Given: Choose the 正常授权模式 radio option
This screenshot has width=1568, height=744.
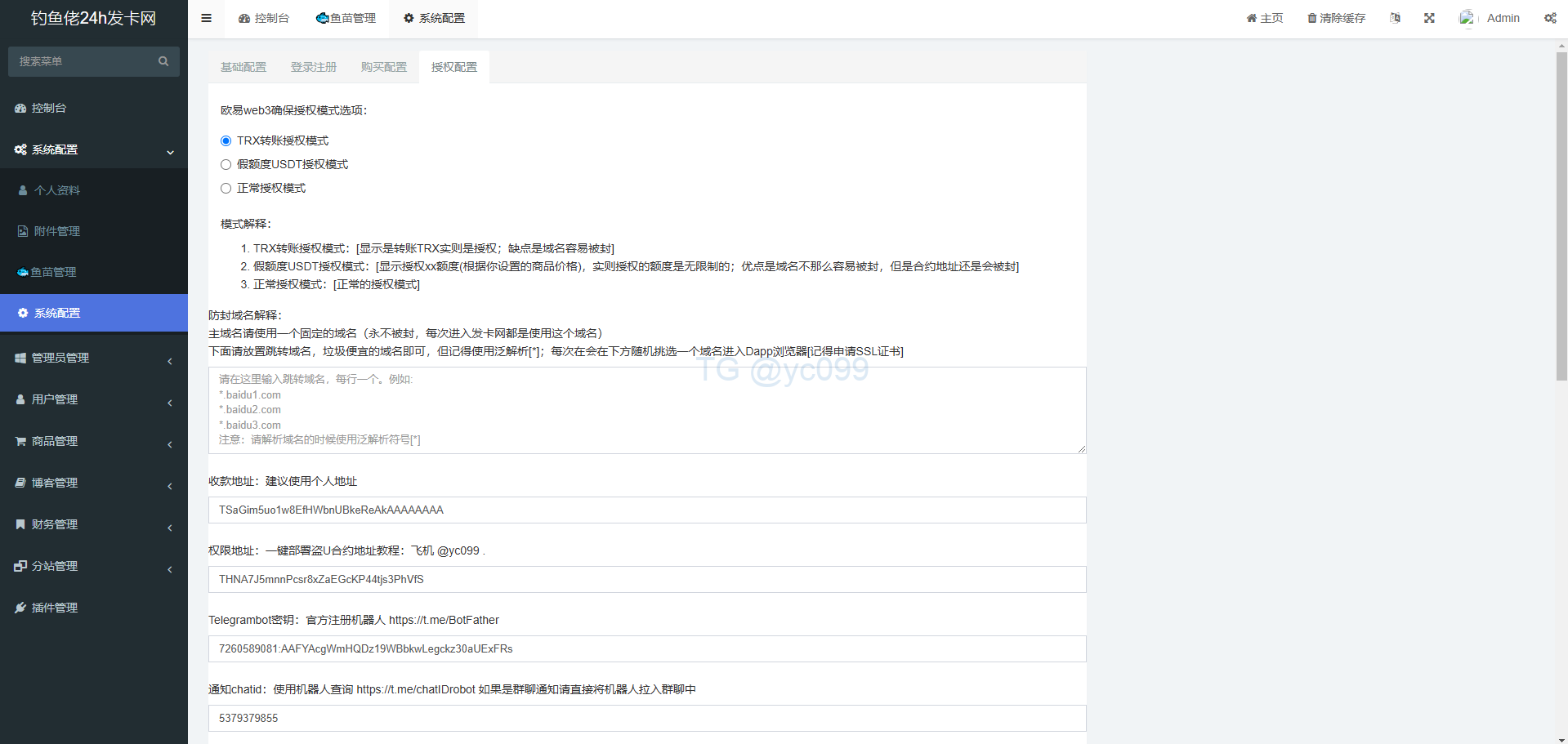Looking at the screenshot, I should click(x=226, y=189).
